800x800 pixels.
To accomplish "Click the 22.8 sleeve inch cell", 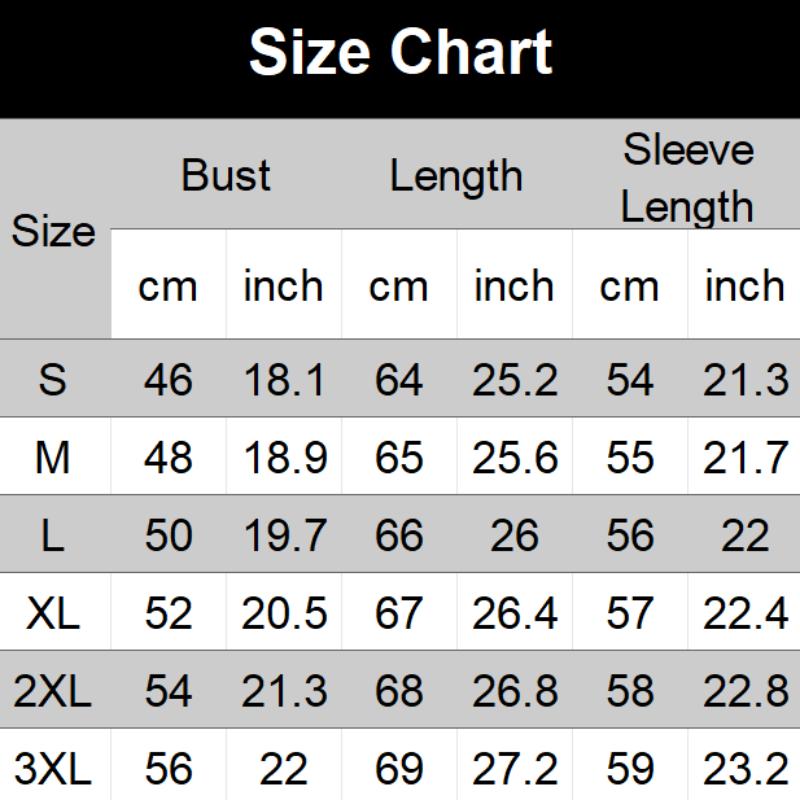I will pyautogui.click(x=745, y=691).
